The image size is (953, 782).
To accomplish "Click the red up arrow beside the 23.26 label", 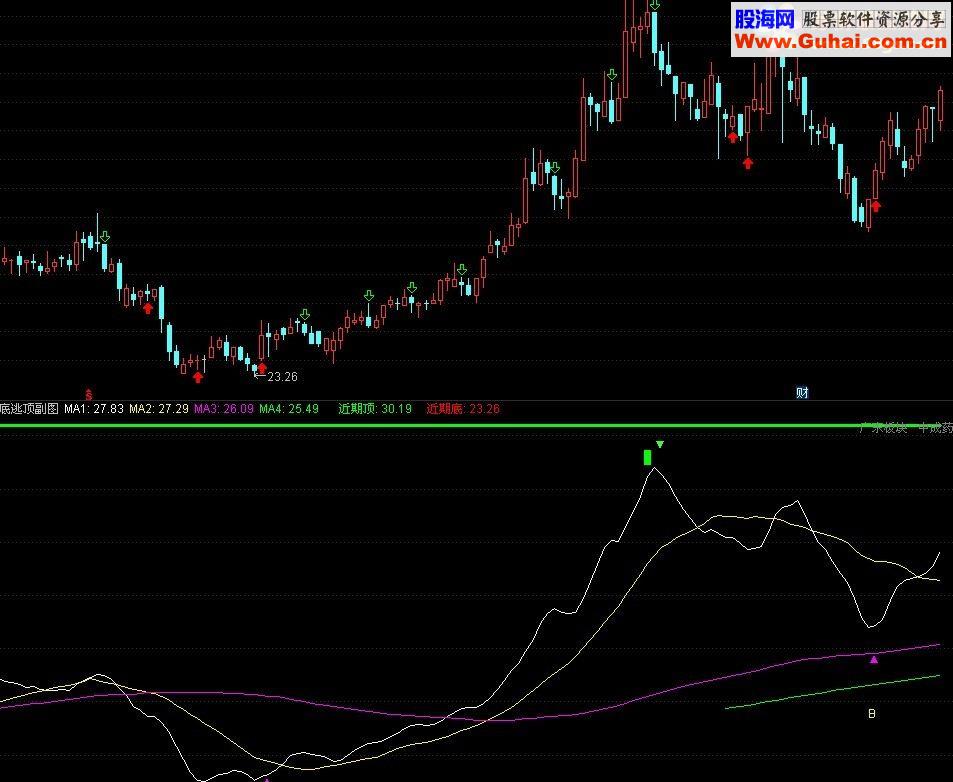I will click(x=262, y=368).
